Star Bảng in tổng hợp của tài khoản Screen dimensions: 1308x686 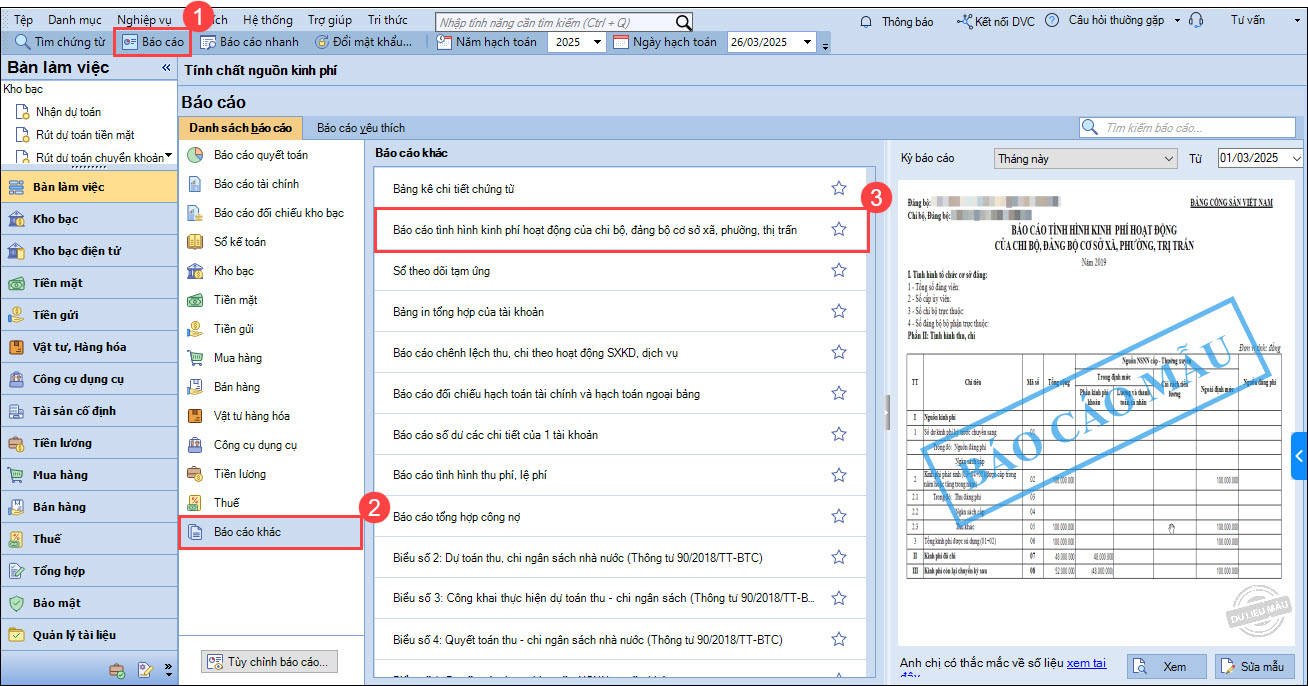point(839,311)
